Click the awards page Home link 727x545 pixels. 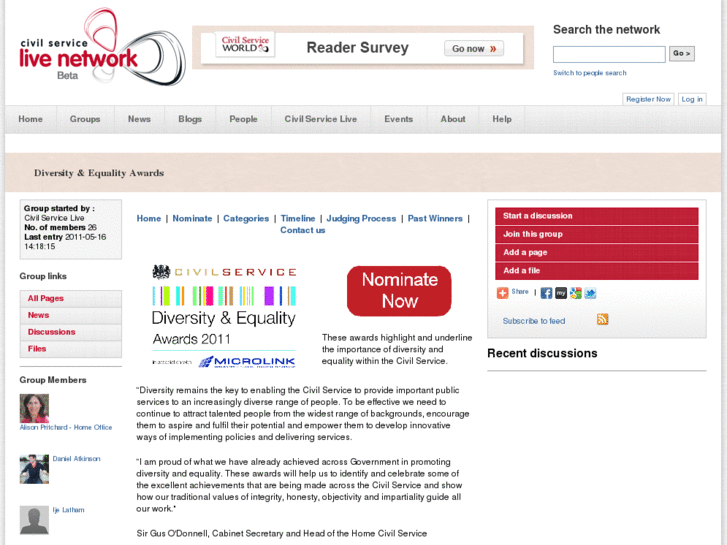pos(149,218)
